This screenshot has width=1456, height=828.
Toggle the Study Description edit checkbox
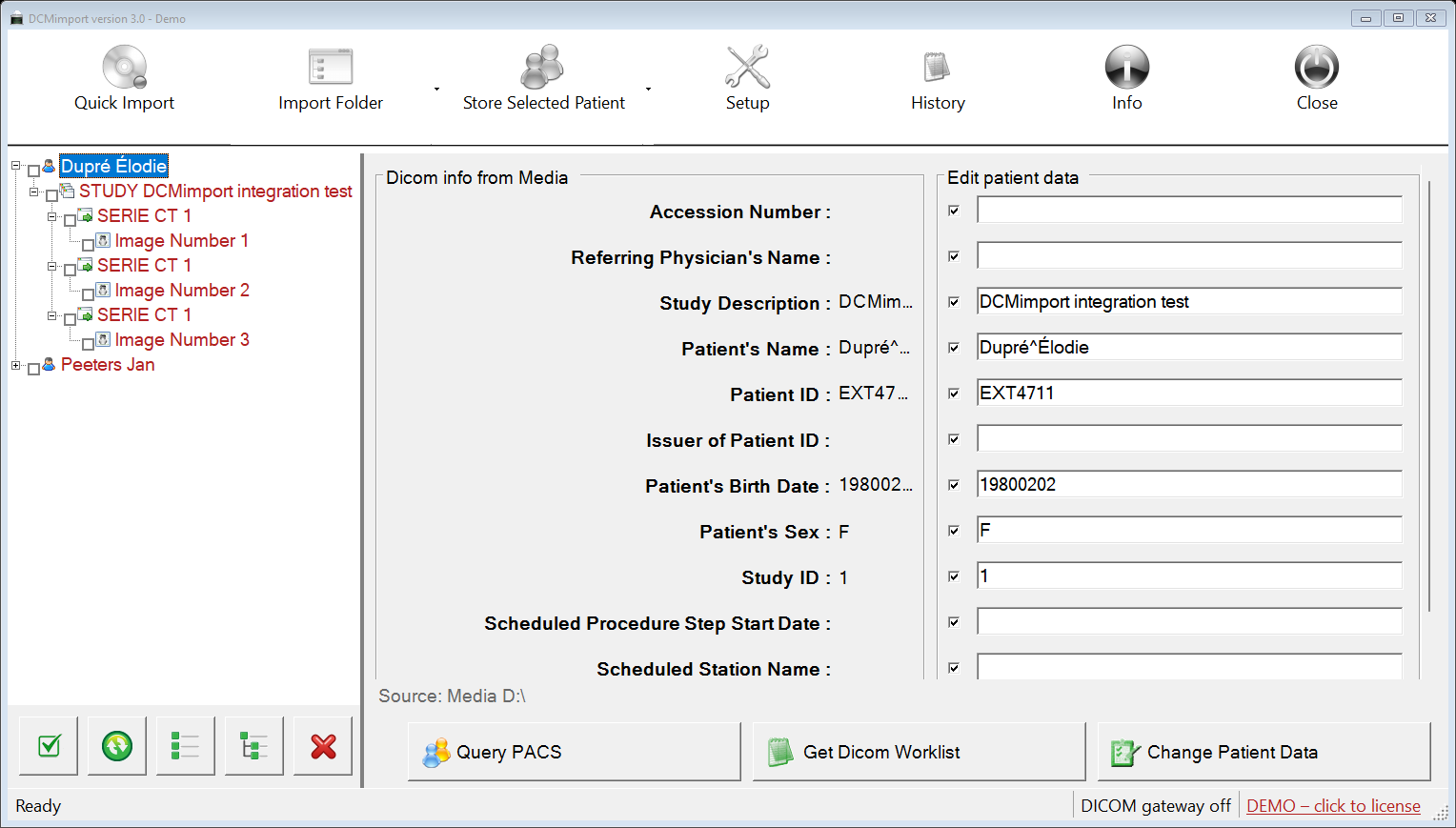(x=954, y=302)
